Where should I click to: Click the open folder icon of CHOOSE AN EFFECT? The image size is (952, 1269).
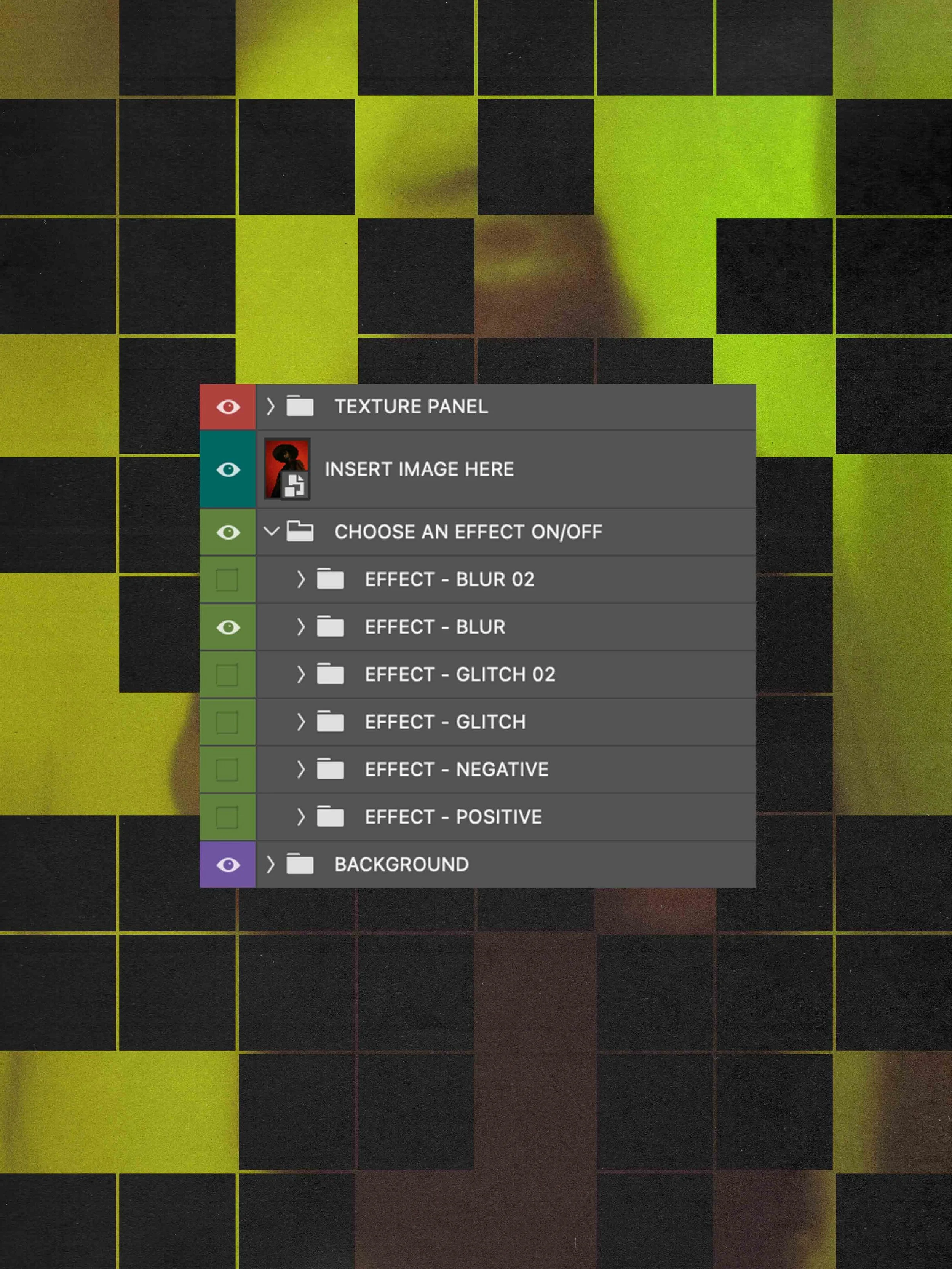coord(300,531)
